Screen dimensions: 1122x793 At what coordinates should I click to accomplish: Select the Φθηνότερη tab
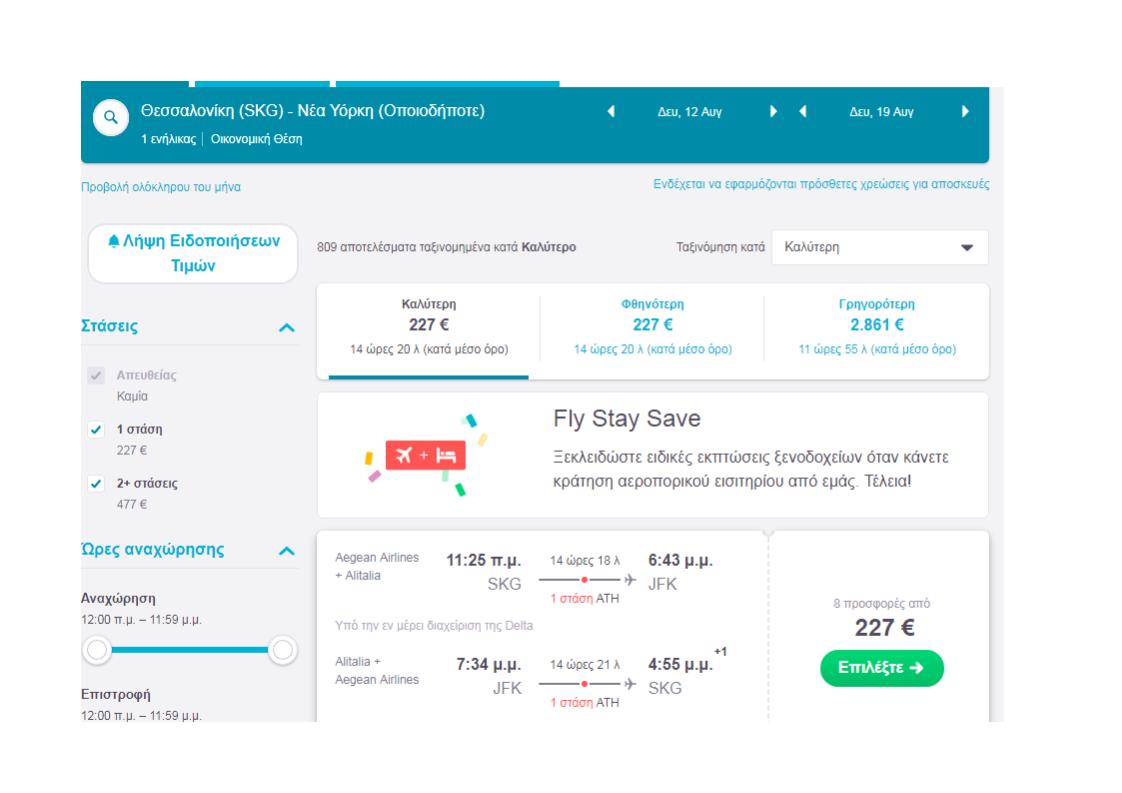[x=652, y=327]
